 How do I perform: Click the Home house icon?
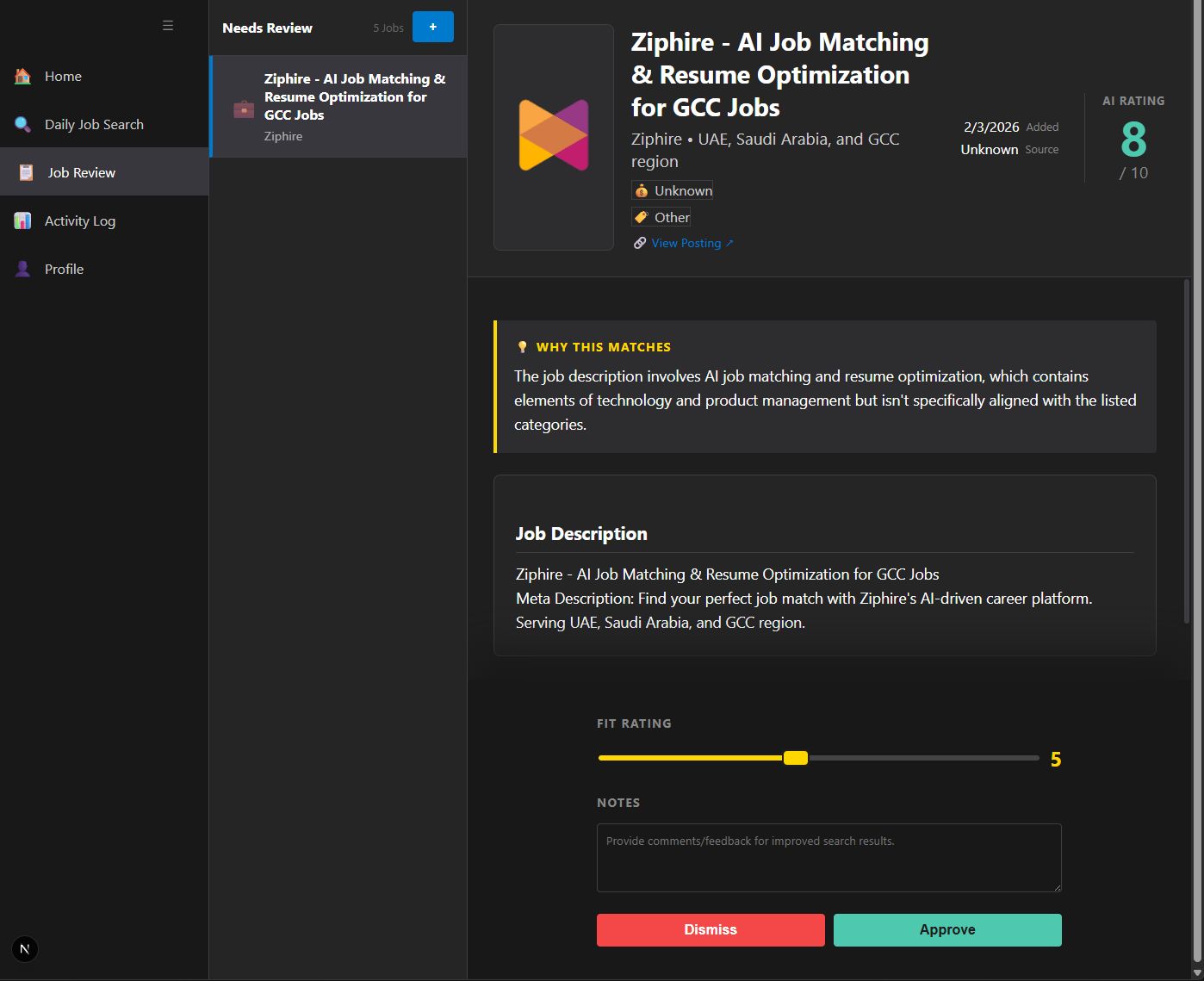coord(23,77)
